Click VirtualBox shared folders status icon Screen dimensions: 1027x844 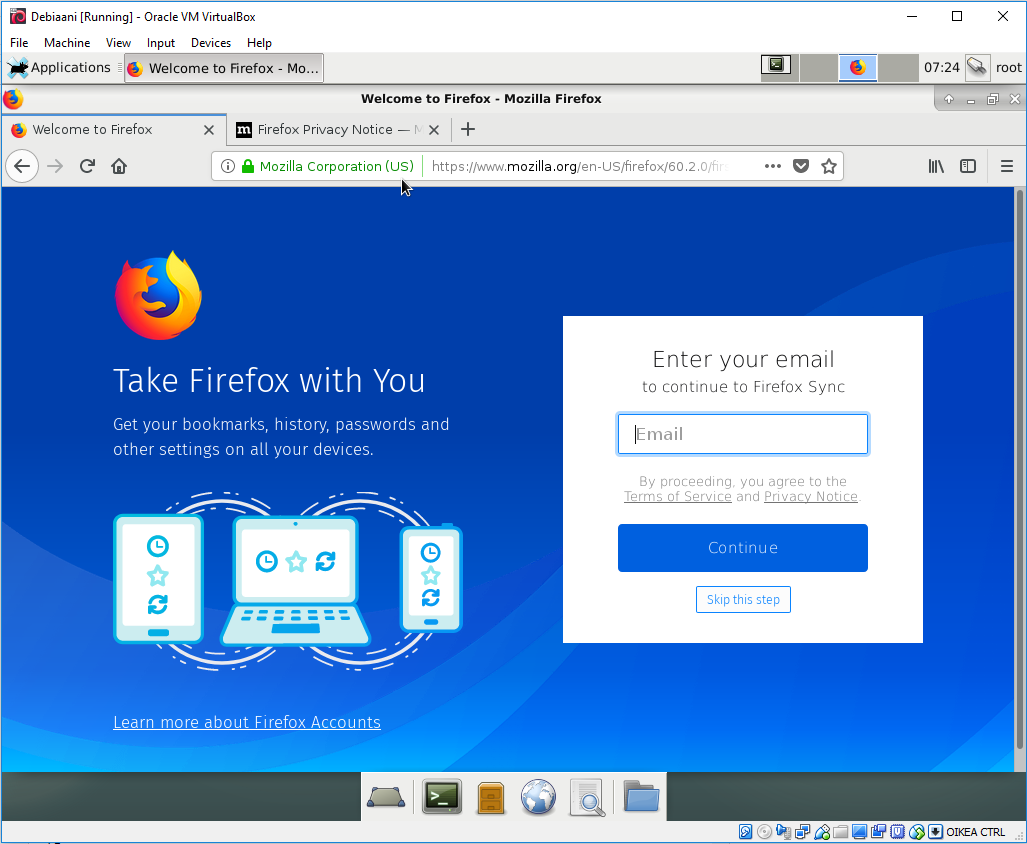coord(840,832)
